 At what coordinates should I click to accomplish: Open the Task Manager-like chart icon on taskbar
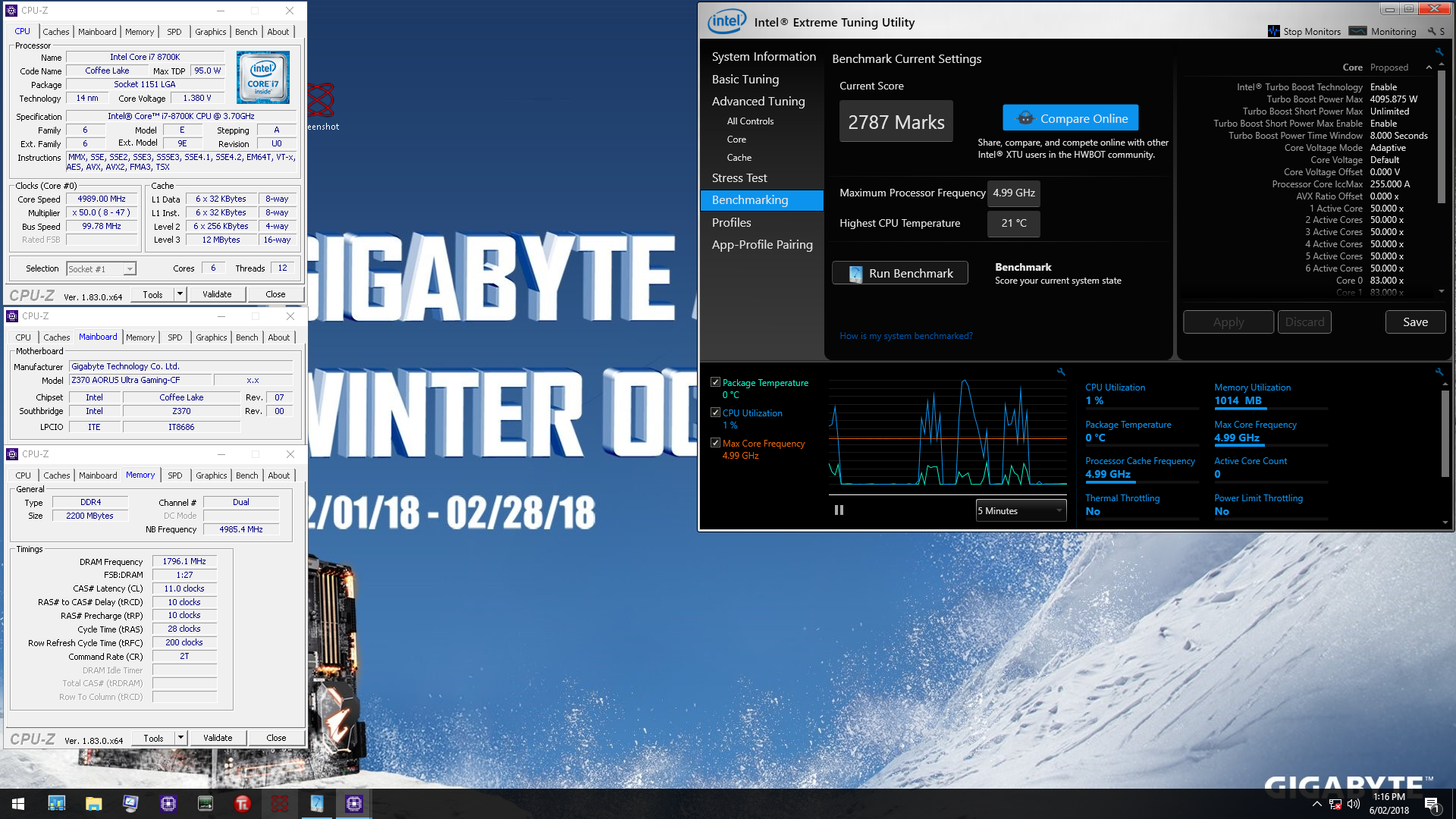pos(56,804)
